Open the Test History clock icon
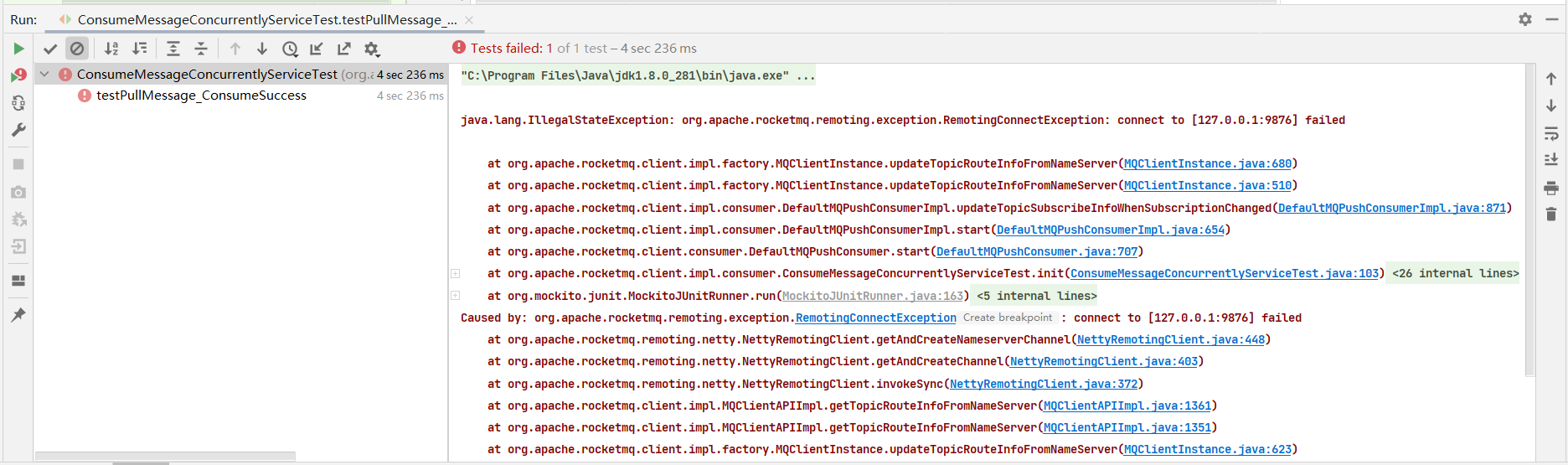The width and height of the screenshot is (1568, 465). [x=290, y=49]
